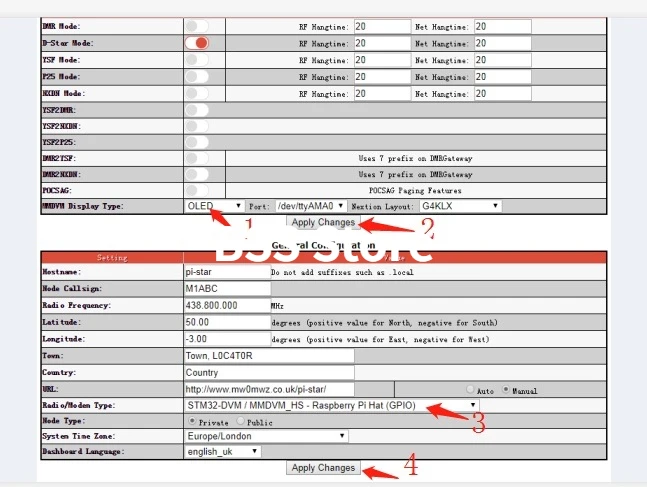Disable the D-Star Mode switch
The height and width of the screenshot is (487, 647).
(197, 43)
